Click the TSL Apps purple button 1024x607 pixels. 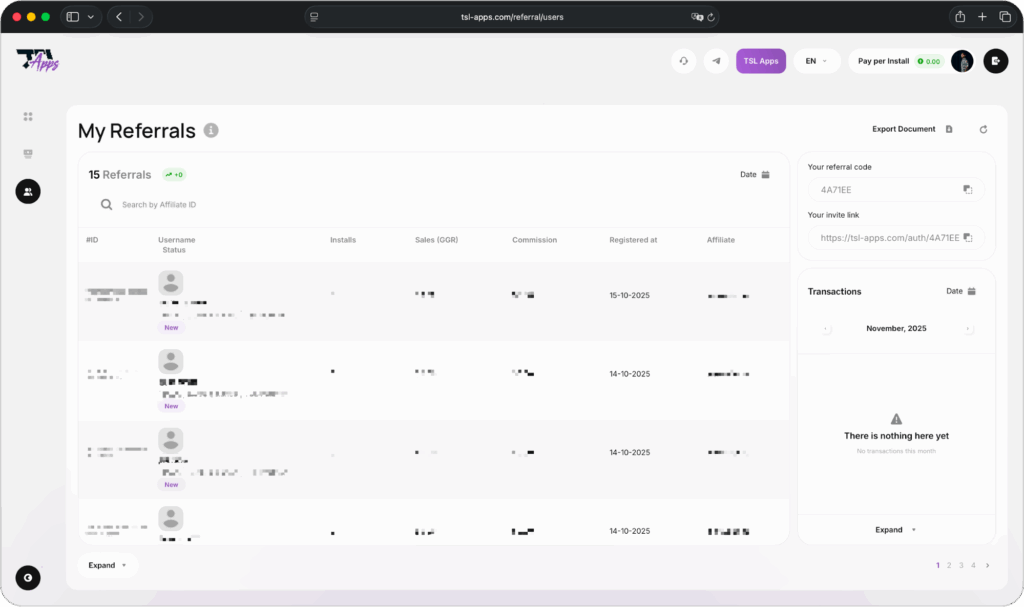761,61
